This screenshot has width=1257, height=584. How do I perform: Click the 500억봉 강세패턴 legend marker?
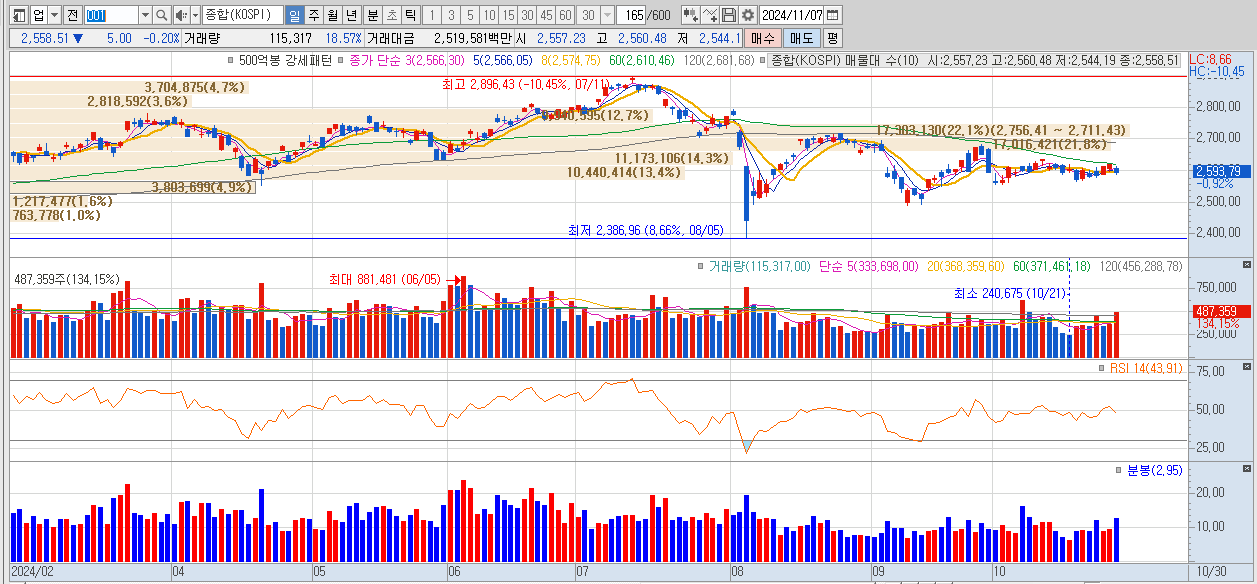coord(231,61)
